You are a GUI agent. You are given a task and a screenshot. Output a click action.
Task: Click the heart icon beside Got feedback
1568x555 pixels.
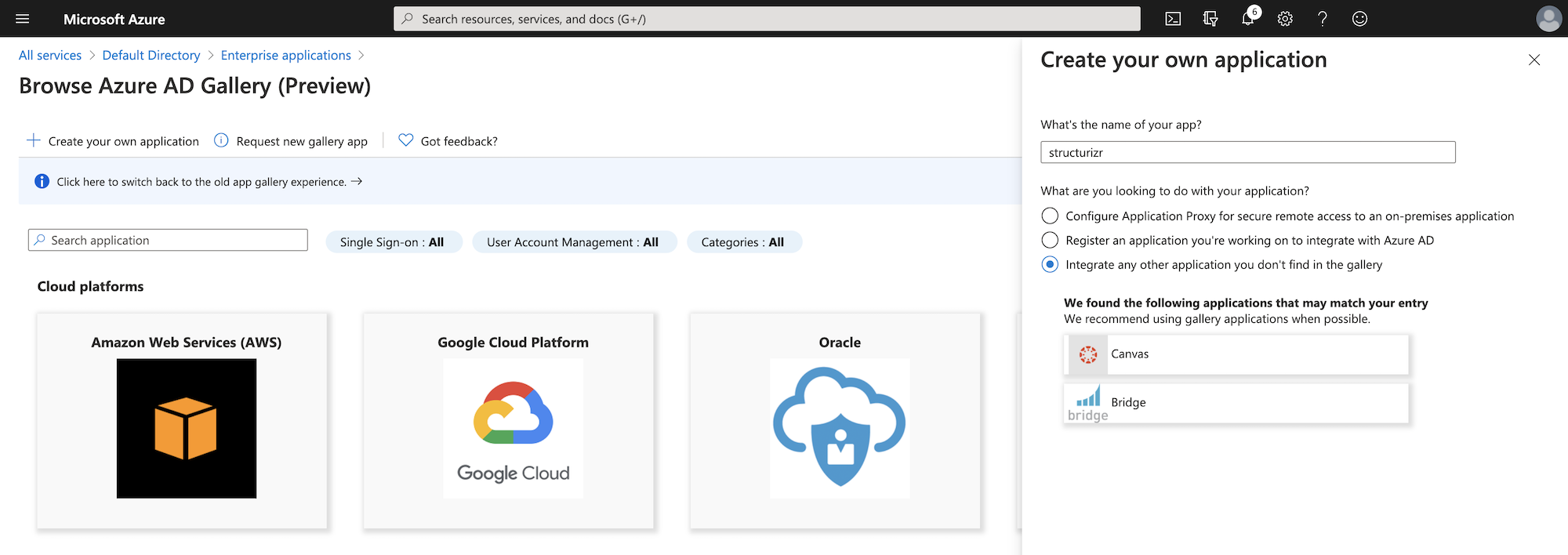coord(405,140)
